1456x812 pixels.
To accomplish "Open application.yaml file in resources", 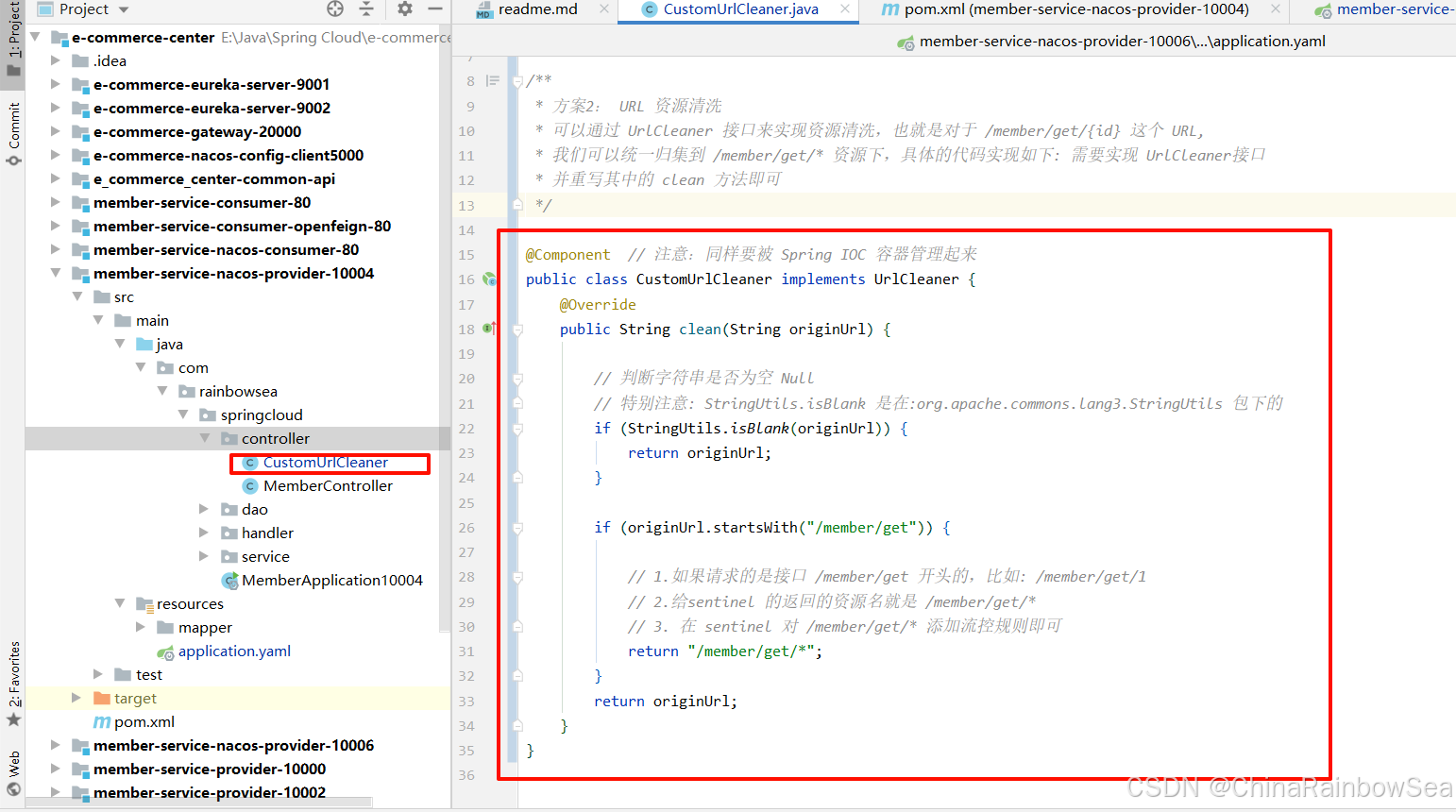I will click(233, 651).
